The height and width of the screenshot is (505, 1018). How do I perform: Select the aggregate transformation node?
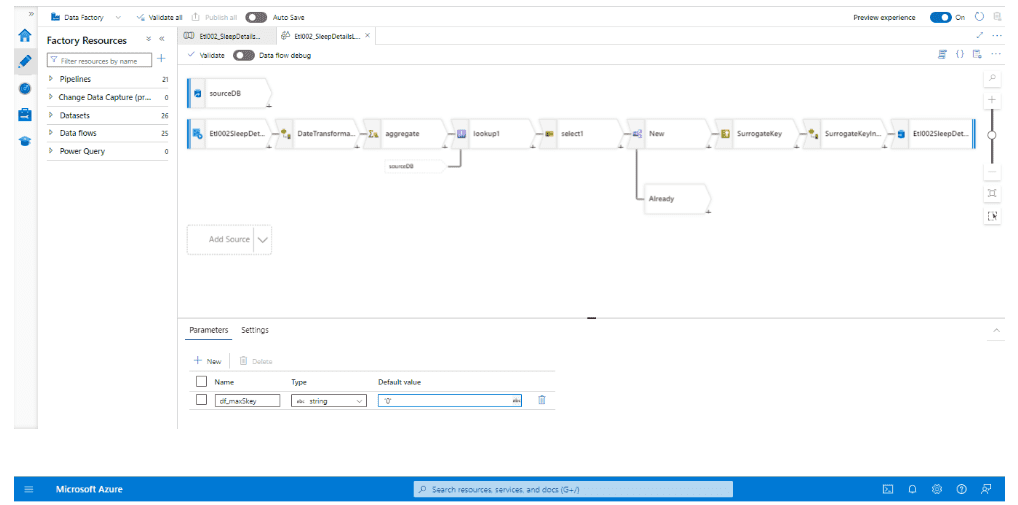pyautogui.click(x=405, y=134)
